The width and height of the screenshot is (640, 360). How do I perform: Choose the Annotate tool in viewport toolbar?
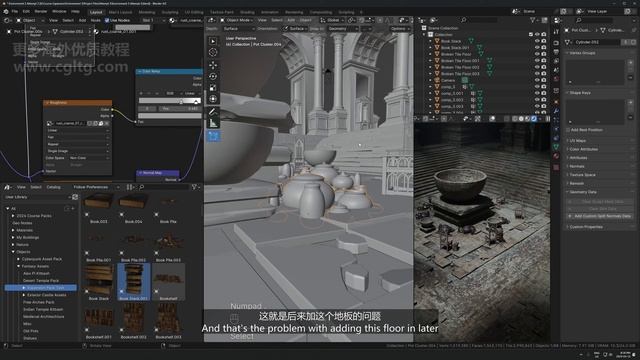click(x=213, y=111)
